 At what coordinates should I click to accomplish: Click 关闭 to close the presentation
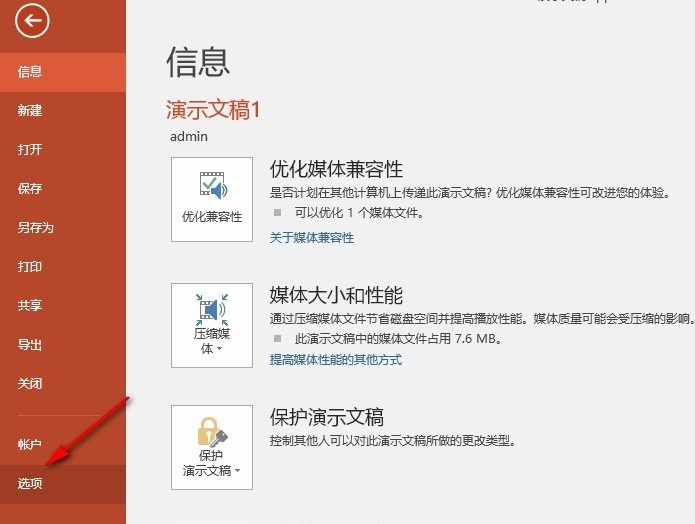30,384
